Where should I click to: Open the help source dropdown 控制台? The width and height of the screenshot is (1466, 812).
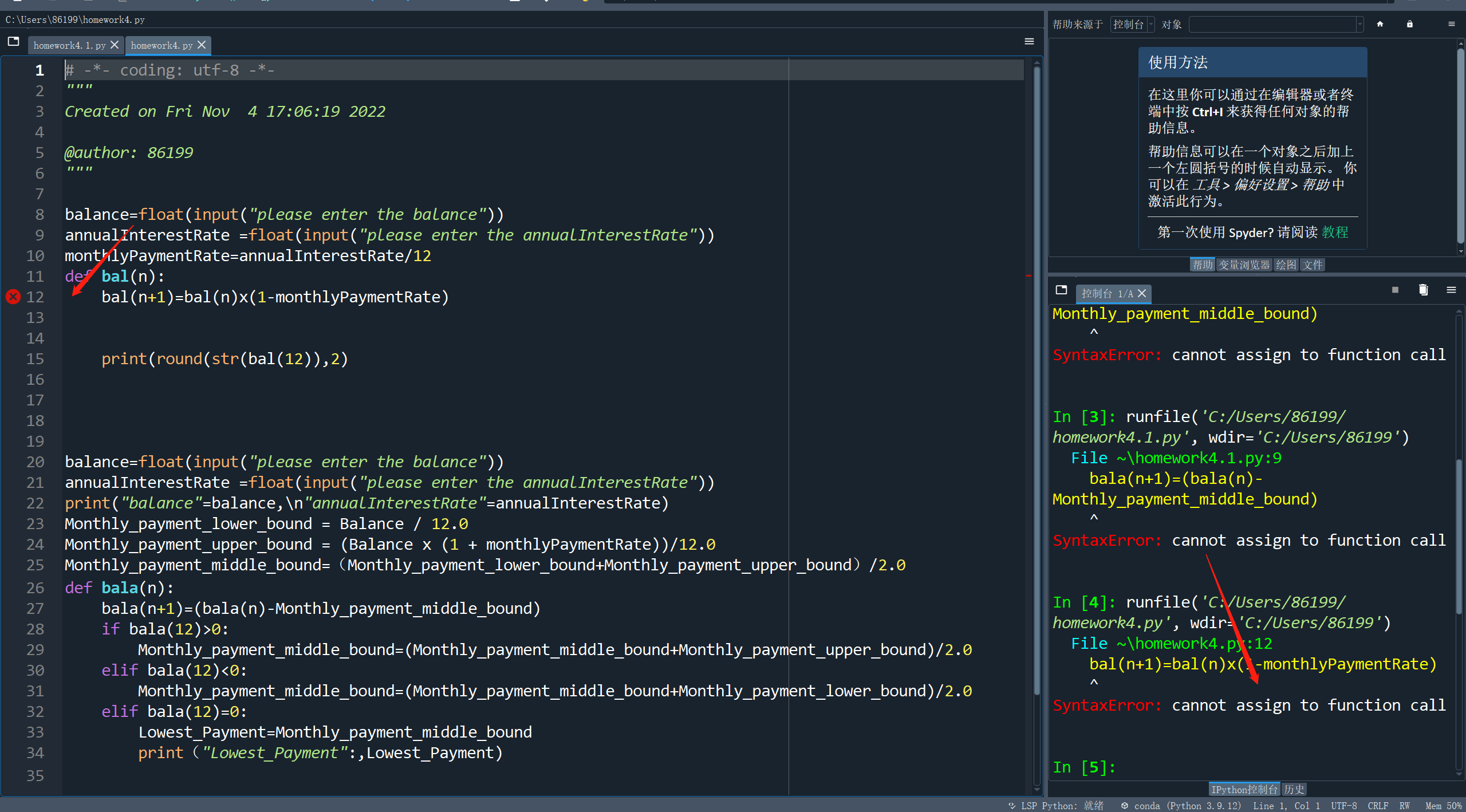[x=1132, y=25]
